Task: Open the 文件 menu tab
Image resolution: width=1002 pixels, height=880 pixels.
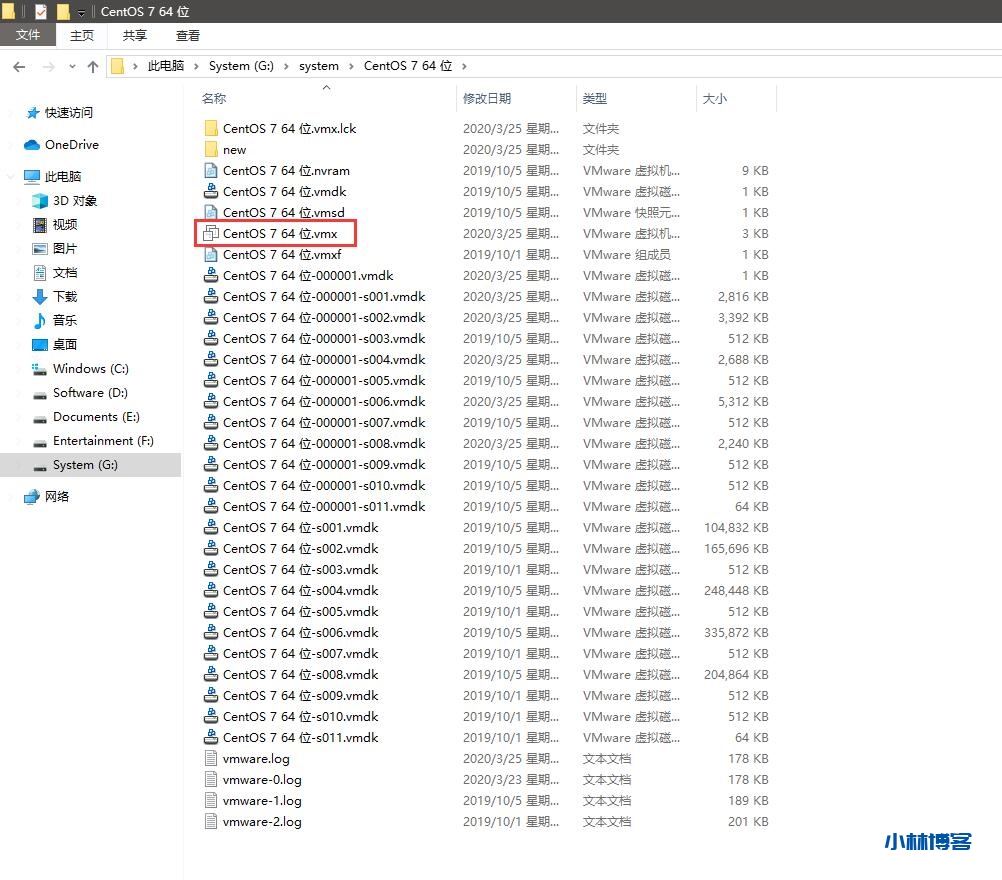Action: (x=28, y=35)
